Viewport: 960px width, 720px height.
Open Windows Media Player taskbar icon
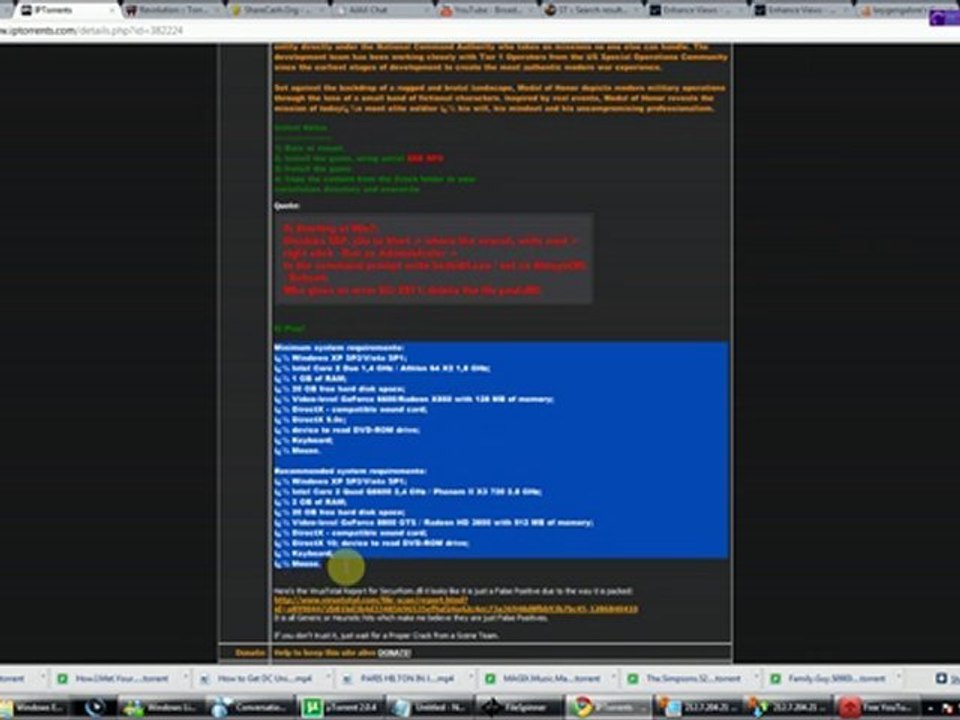coord(94,708)
